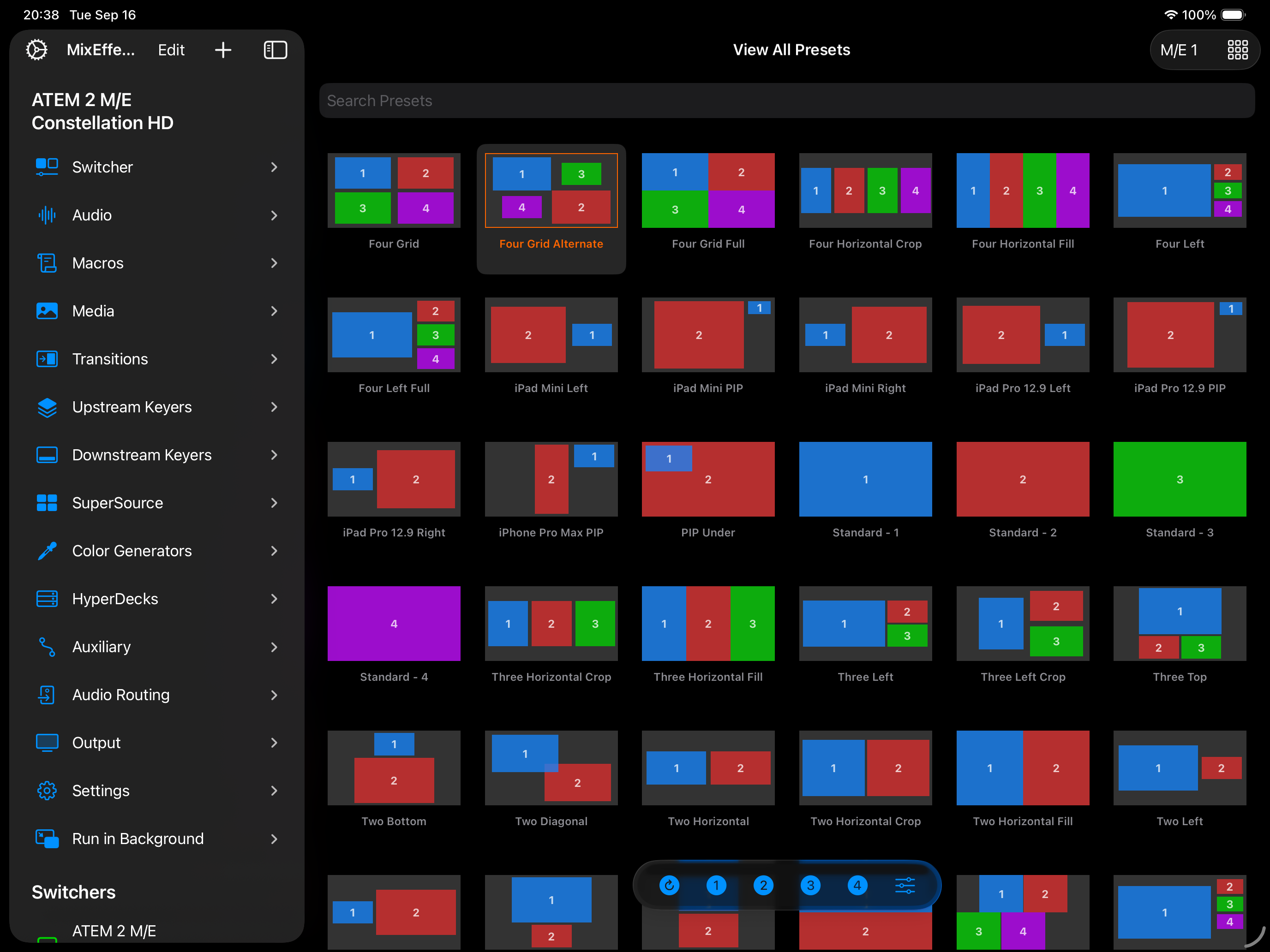The image size is (1270, 952).
Task: Expand the Switcher section chevron
Action: [274, 167]
